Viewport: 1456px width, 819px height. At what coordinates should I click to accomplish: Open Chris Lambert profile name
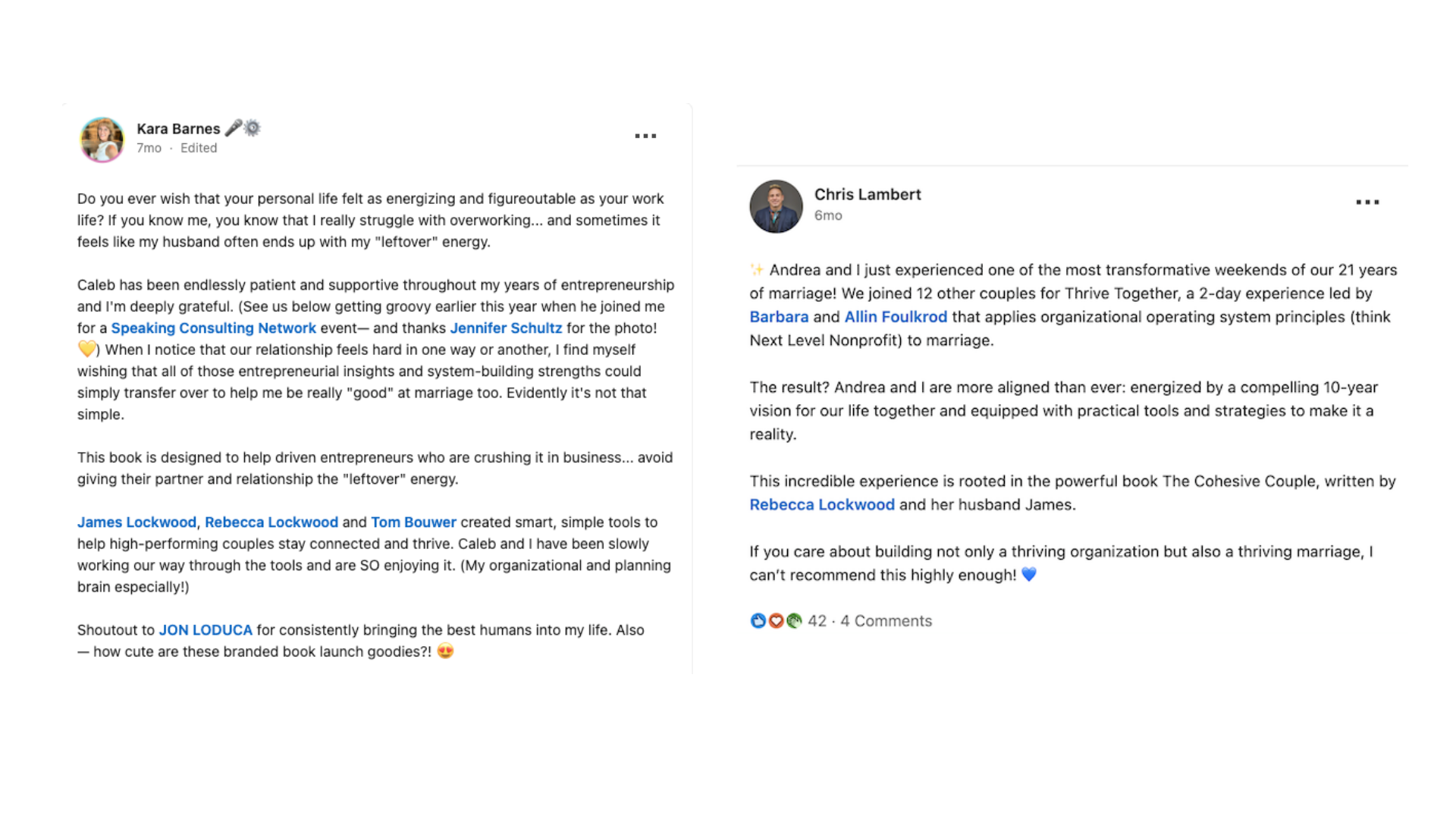[x=868, y=194]
